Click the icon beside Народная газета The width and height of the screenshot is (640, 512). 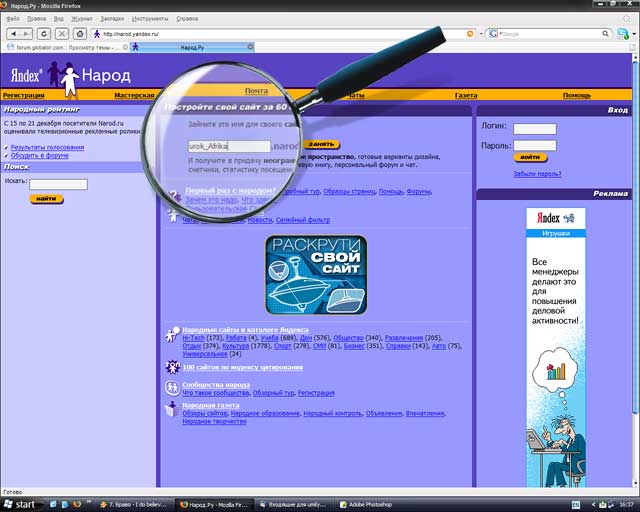pyautogui.click(x=172, y=409)
